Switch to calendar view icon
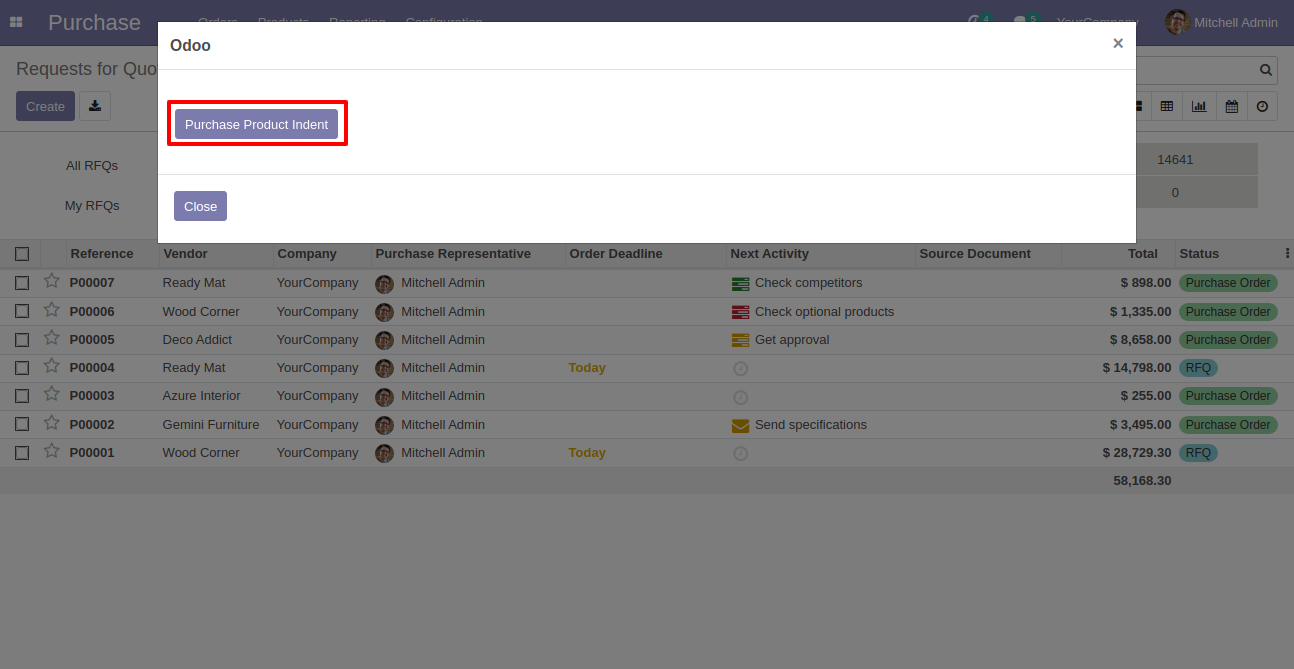This screenshot has width=1294, height=669. [x=1232, y=106]
